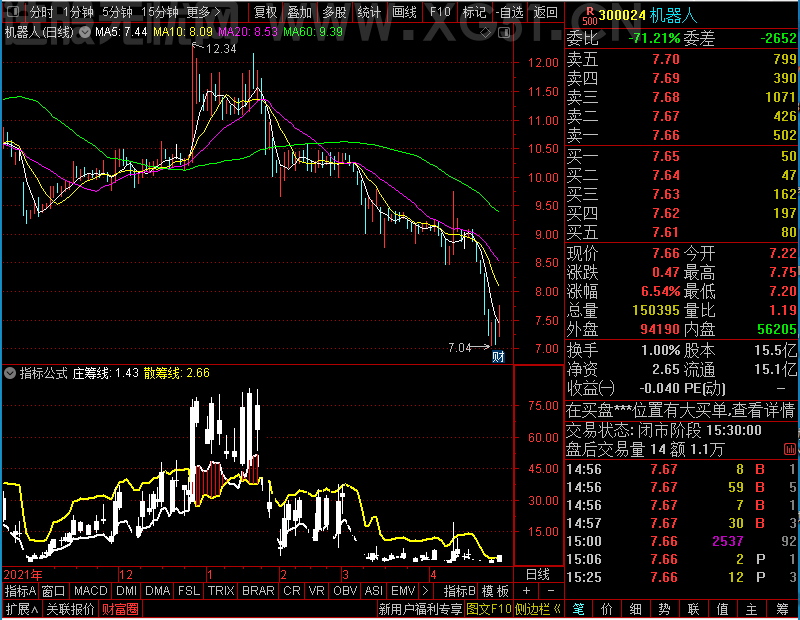
Task: Open the 指标B indicator group
Action: click(460, 591)
